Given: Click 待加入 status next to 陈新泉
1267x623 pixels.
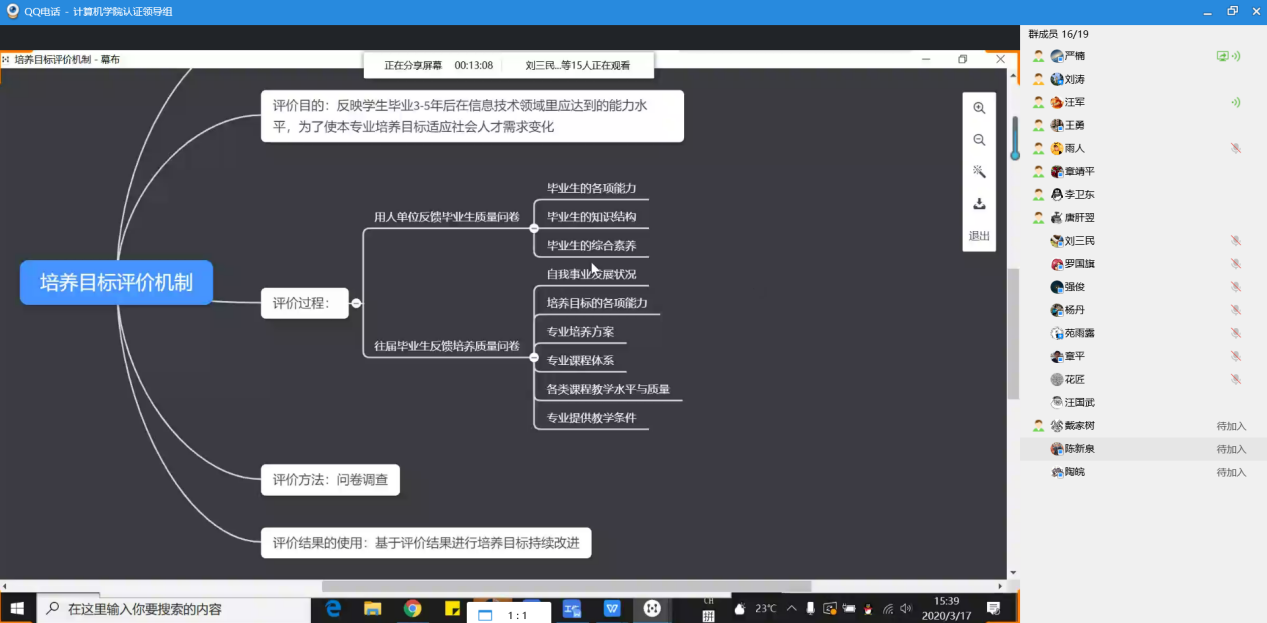Looking at the screenshot, I should point(1230,449).
